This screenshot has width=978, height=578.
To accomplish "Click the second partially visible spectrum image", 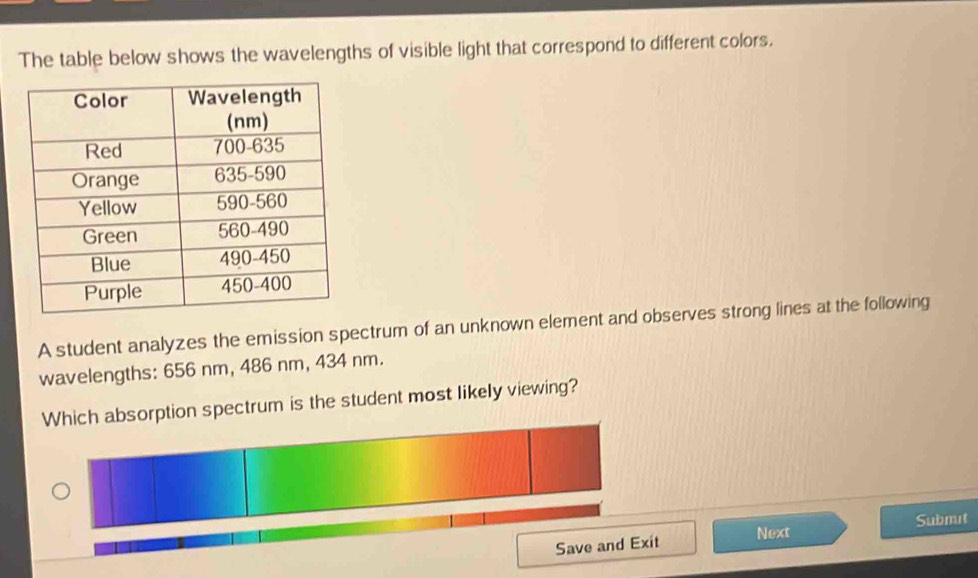I will click(x=347, y=529).
